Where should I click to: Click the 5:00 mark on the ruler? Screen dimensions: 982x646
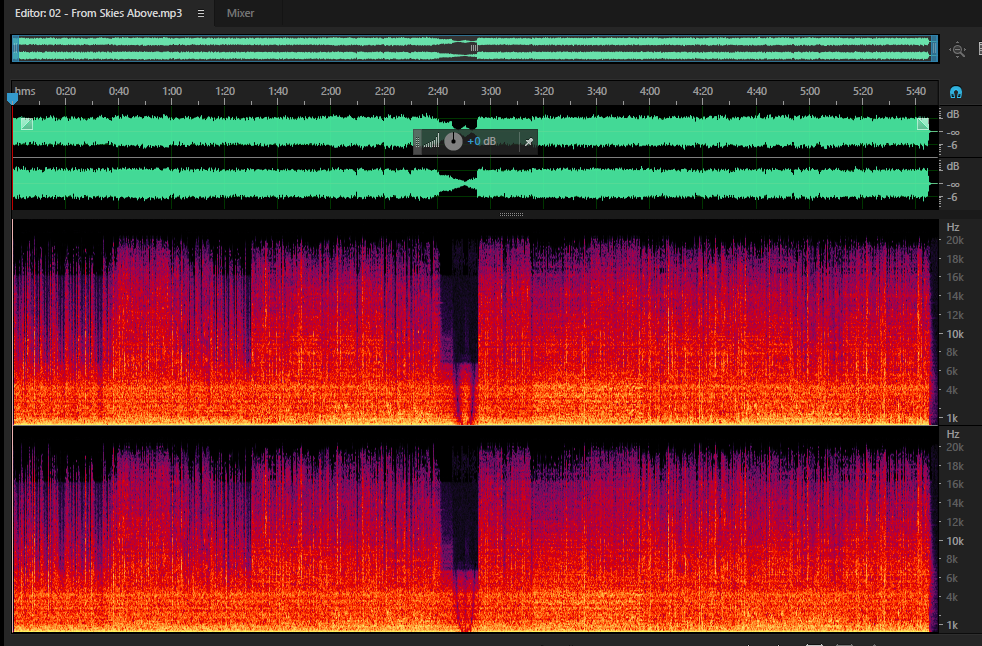tap(809, 91)
